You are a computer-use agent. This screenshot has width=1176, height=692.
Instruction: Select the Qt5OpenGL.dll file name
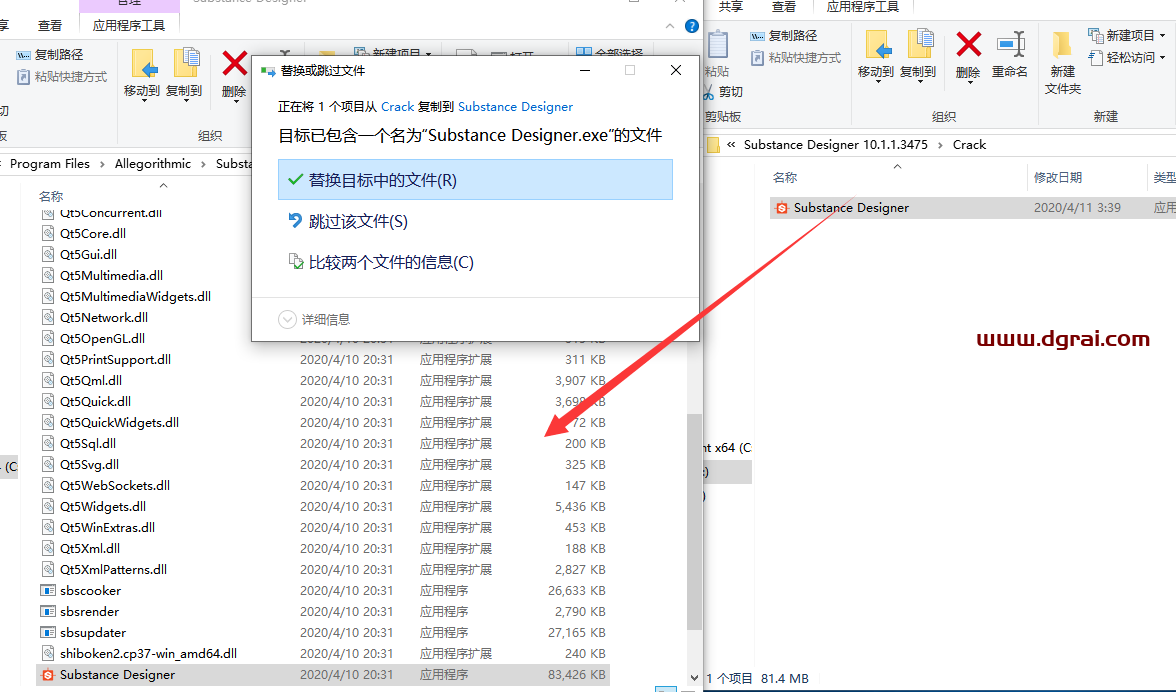pos(103,338)
